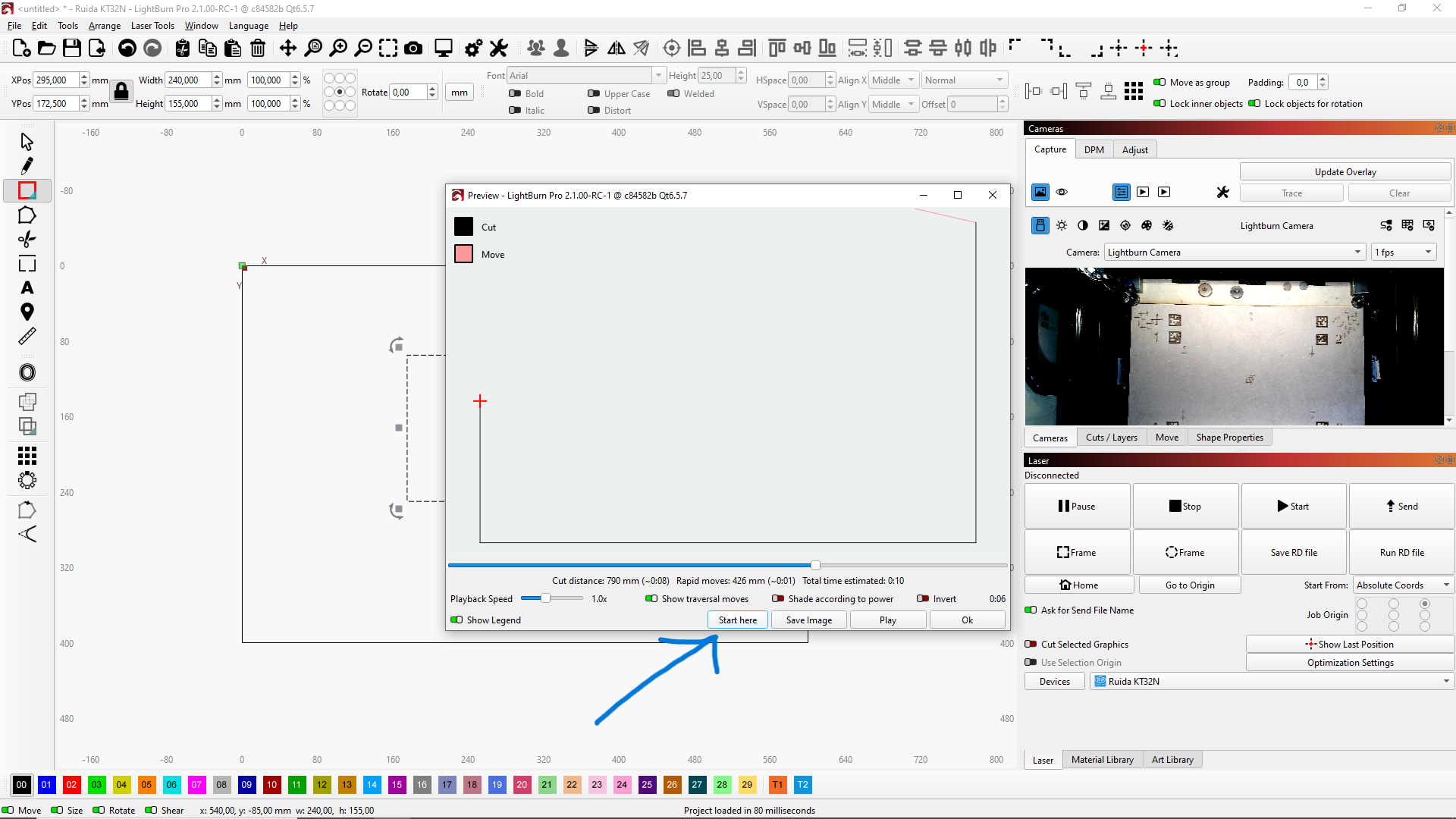Open the Ruida KT32N device dropdown
The image size is (1456, 819).
(1272, 681)
